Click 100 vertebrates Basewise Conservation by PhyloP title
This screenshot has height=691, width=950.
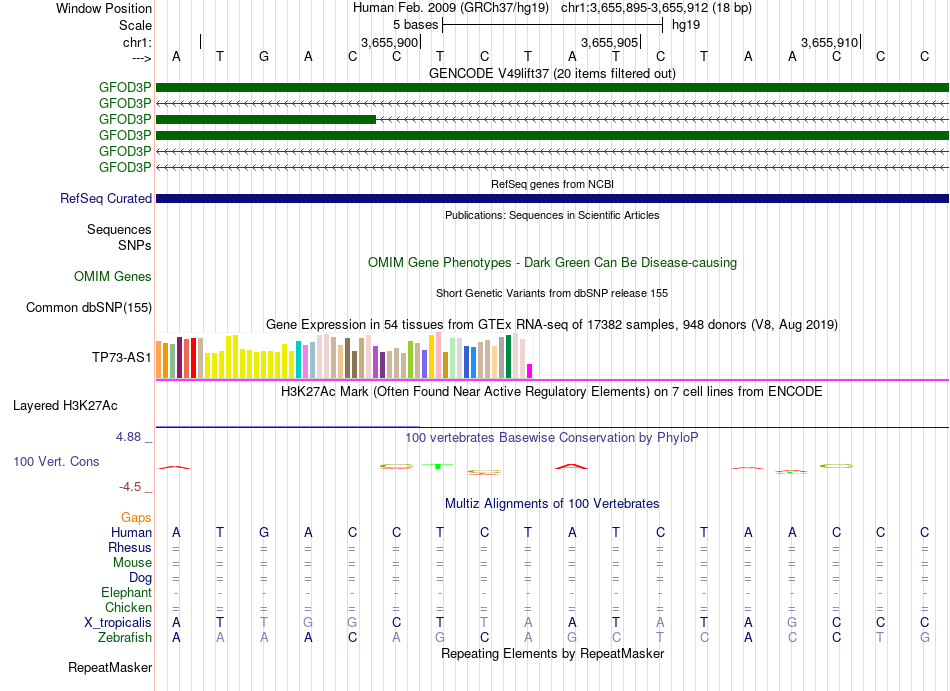pyautogui.click(x=552, y=437)
